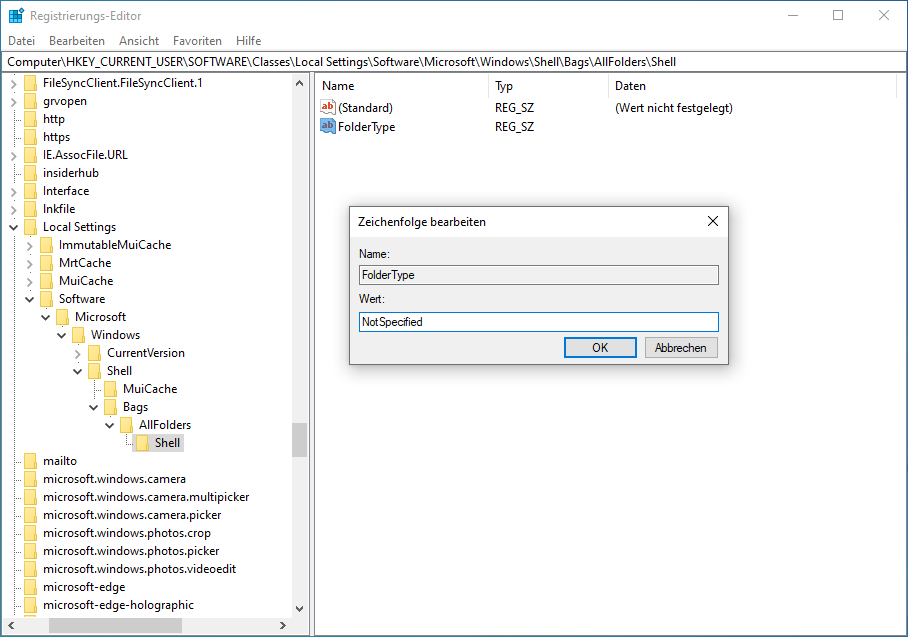This screenshot has height=637, width=908.
Task: Select the mailto folder icon
Action: 30,461
